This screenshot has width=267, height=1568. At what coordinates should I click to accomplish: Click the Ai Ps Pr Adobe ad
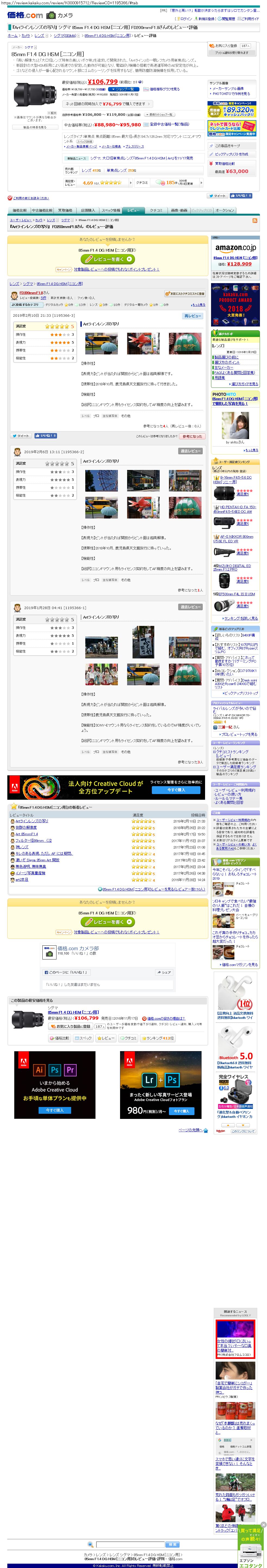tap(55, 1085)
